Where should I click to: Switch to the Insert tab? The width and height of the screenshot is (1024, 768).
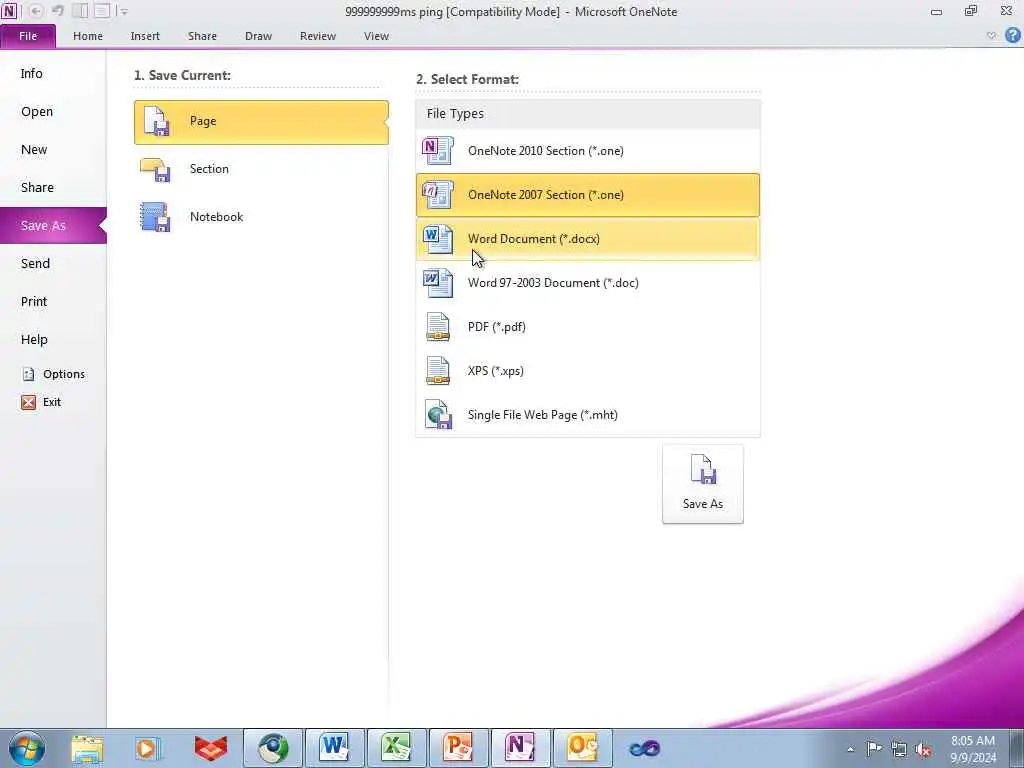tap(145, 36)
